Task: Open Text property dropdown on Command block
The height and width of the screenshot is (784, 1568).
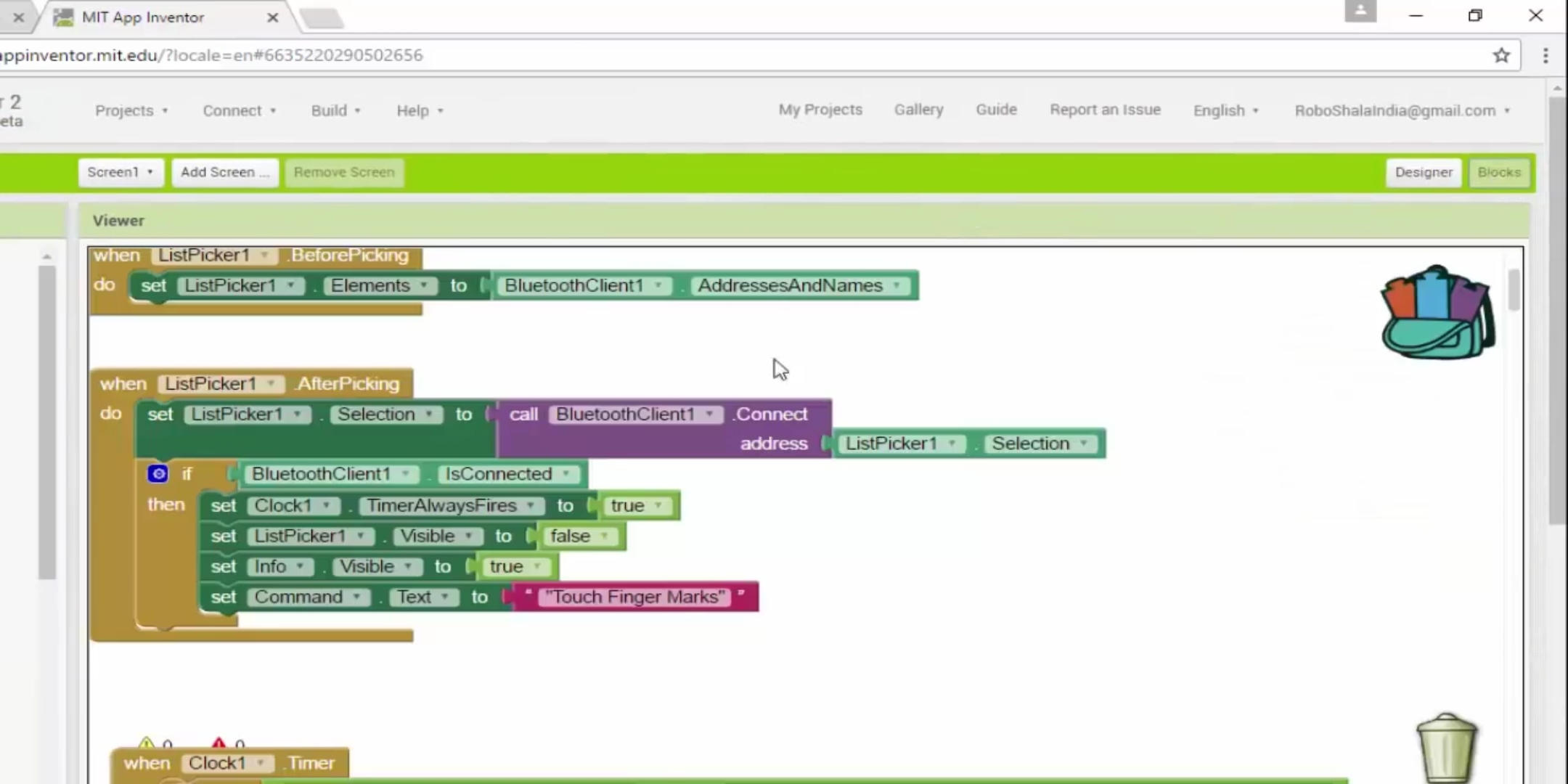Action: point(423,597)
